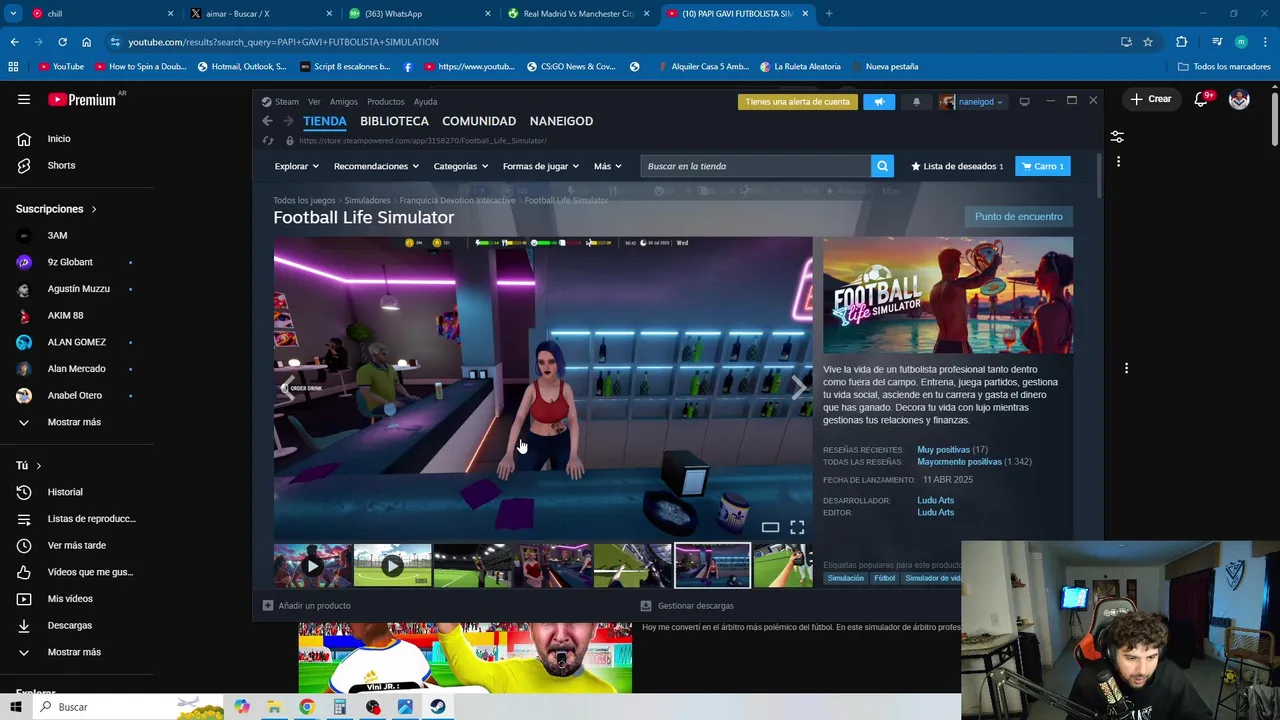Open YouTube hamburger guide menu
This screenshot has width=1280, height=720.
point(24,99)
